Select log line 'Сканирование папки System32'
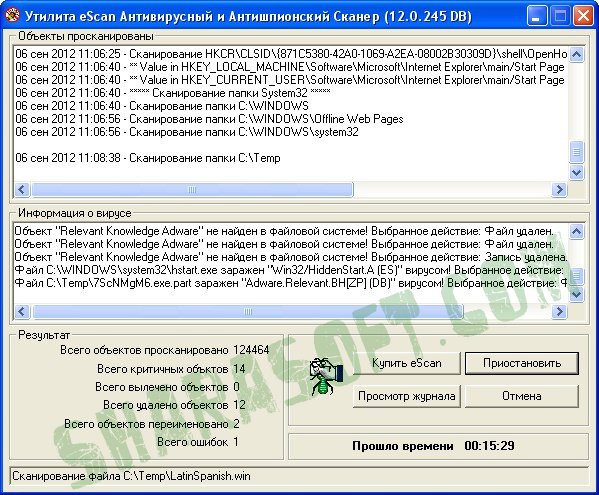The image size is (599, 495). coord(173,92)
